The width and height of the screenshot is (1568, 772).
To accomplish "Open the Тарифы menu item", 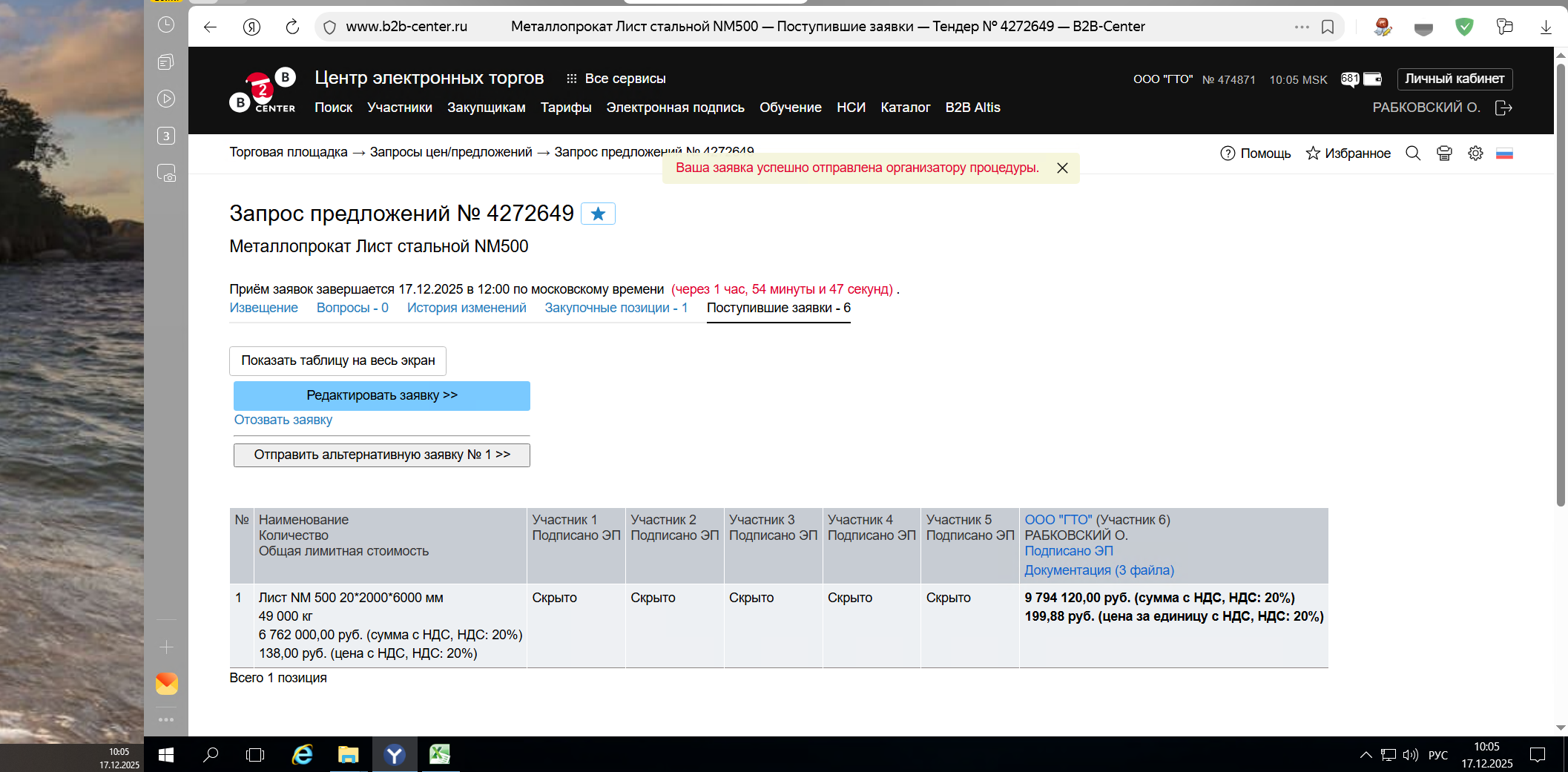I will pos(566,108).
